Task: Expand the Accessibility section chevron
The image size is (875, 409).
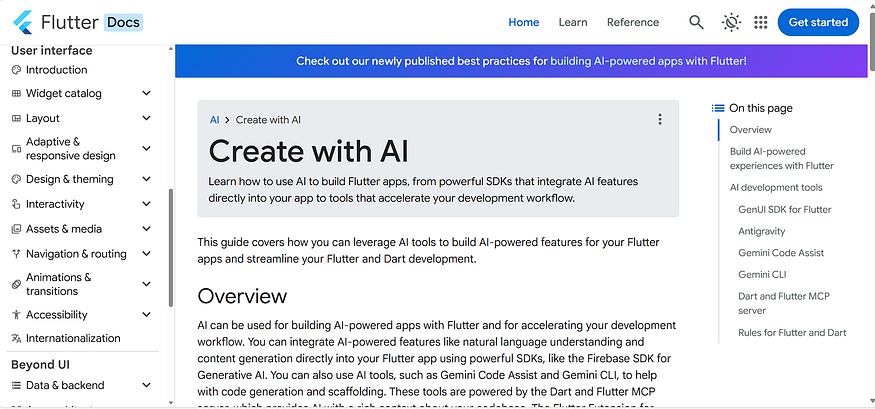Action: pyautogui.click(x=146, y=315)
